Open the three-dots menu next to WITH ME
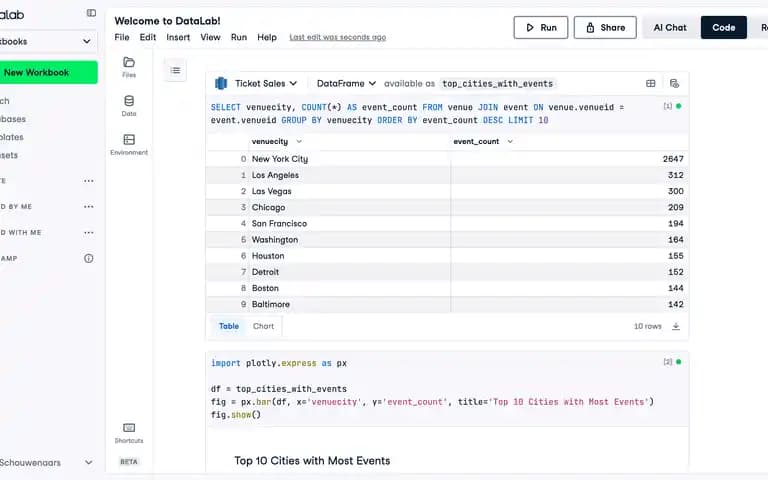768x480 pixels. click(89, 233)
